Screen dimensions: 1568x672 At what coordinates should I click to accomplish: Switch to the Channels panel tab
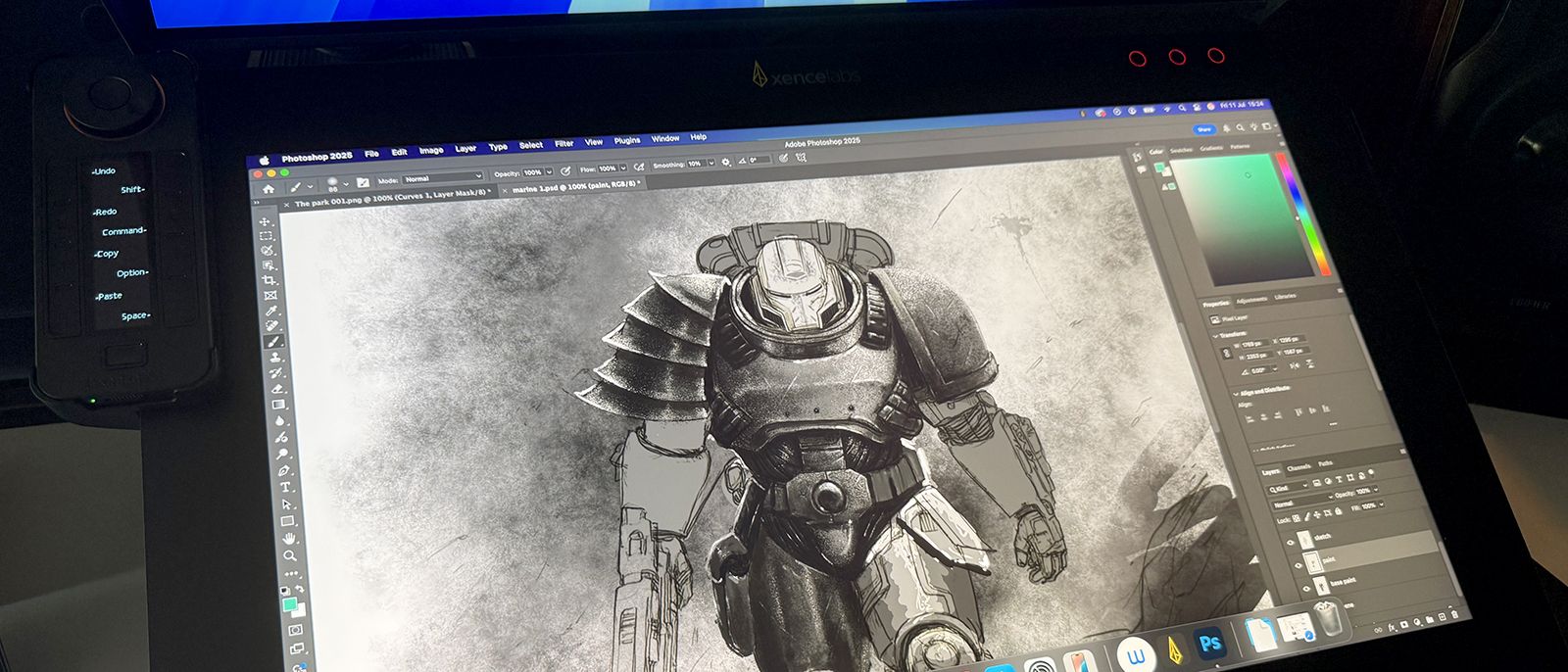[x=1298, y=467]
